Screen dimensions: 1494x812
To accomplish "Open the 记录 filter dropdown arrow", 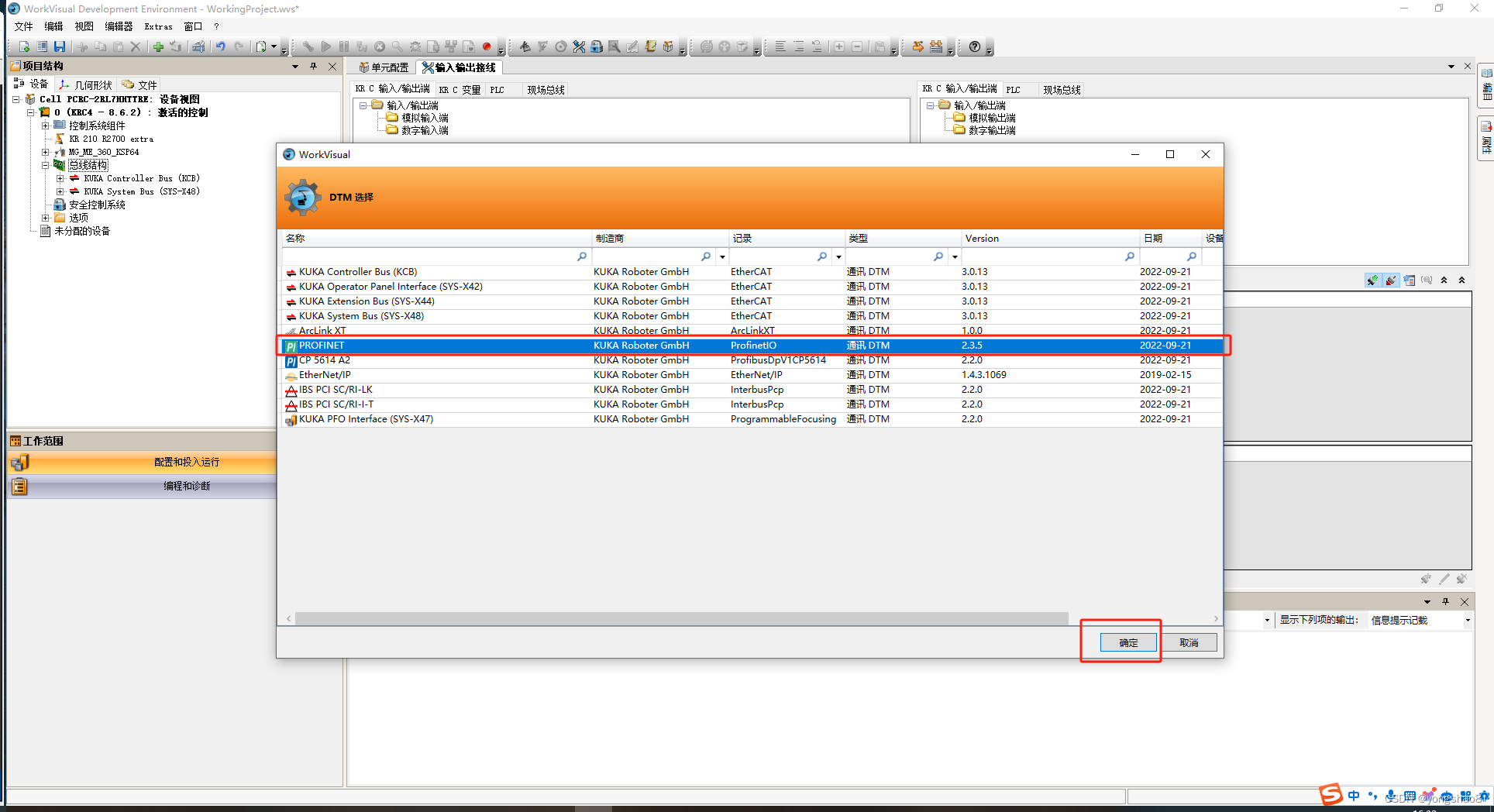I will (838, 256).
